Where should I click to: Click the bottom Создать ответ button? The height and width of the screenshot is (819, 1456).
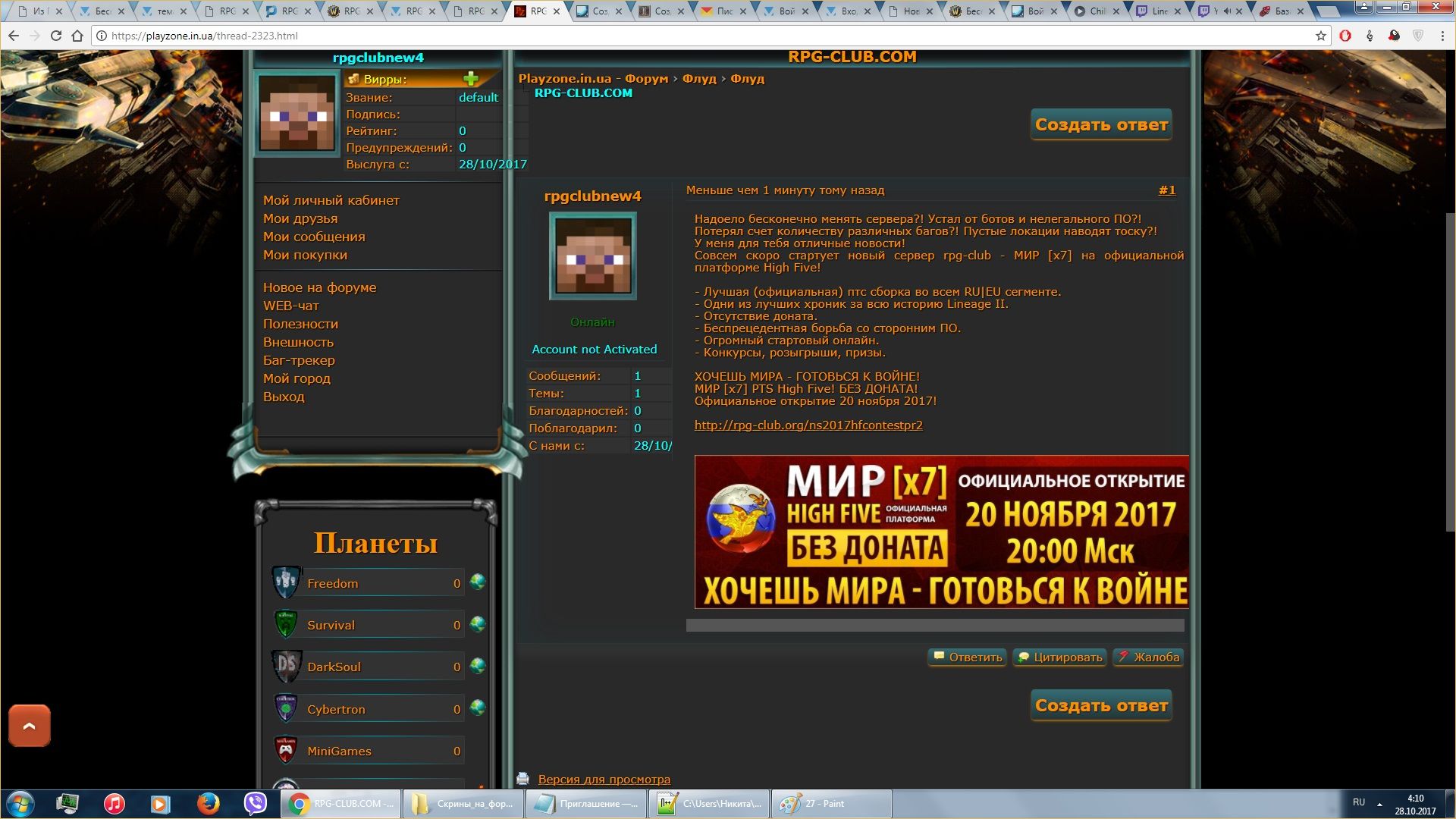point(1101,705)
